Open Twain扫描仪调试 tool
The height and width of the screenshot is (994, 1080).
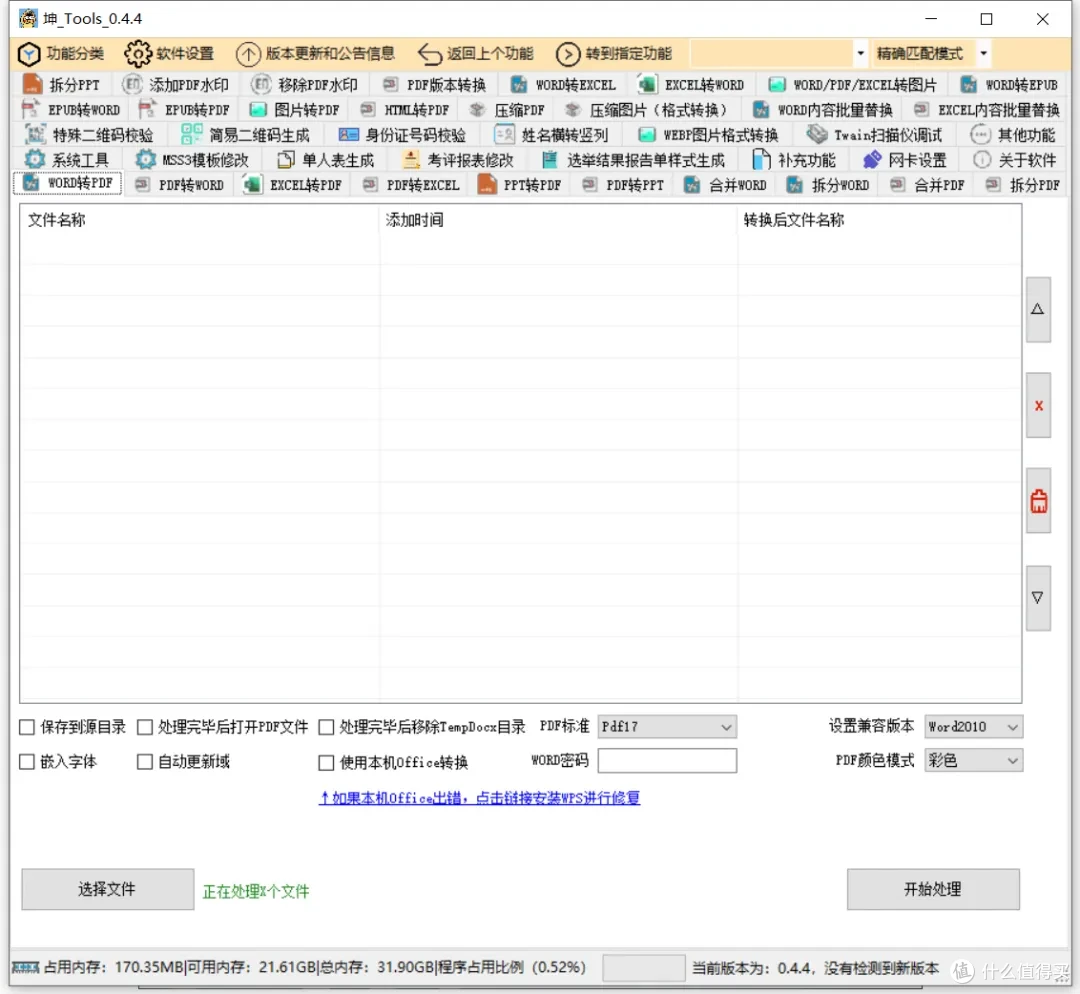[x=874, y=135]
